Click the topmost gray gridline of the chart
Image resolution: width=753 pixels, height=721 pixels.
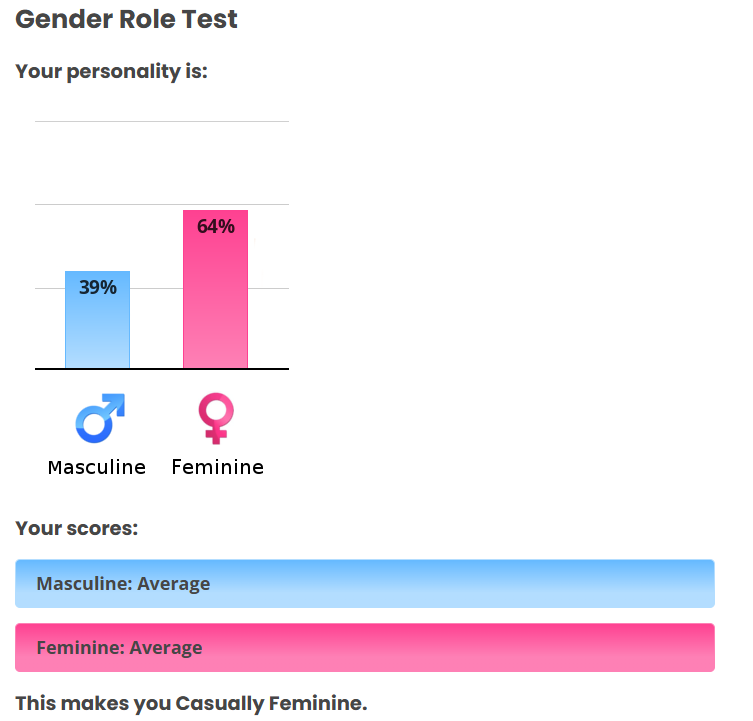click(162, 122)
